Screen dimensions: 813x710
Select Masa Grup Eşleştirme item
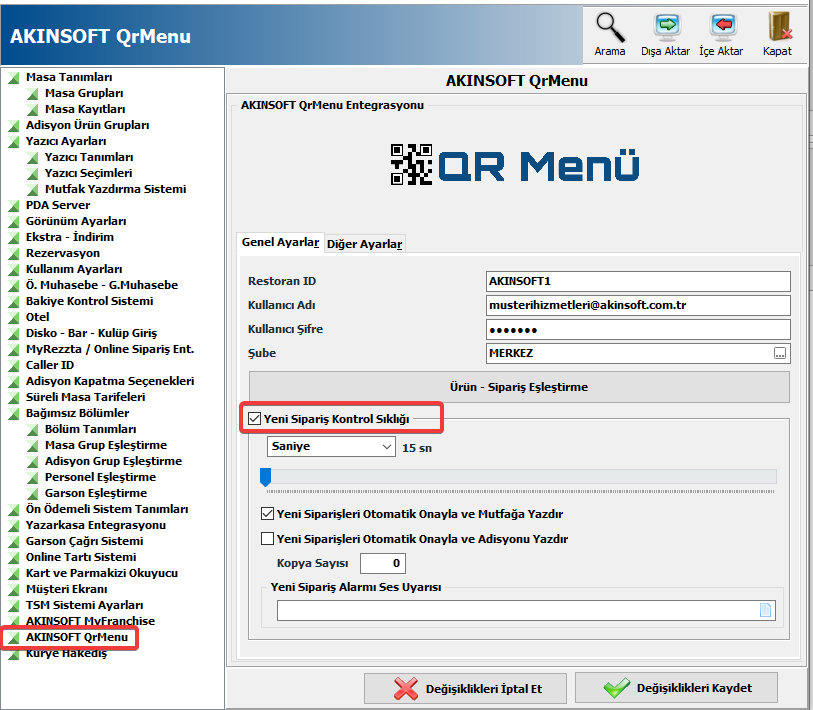[106, 446]
